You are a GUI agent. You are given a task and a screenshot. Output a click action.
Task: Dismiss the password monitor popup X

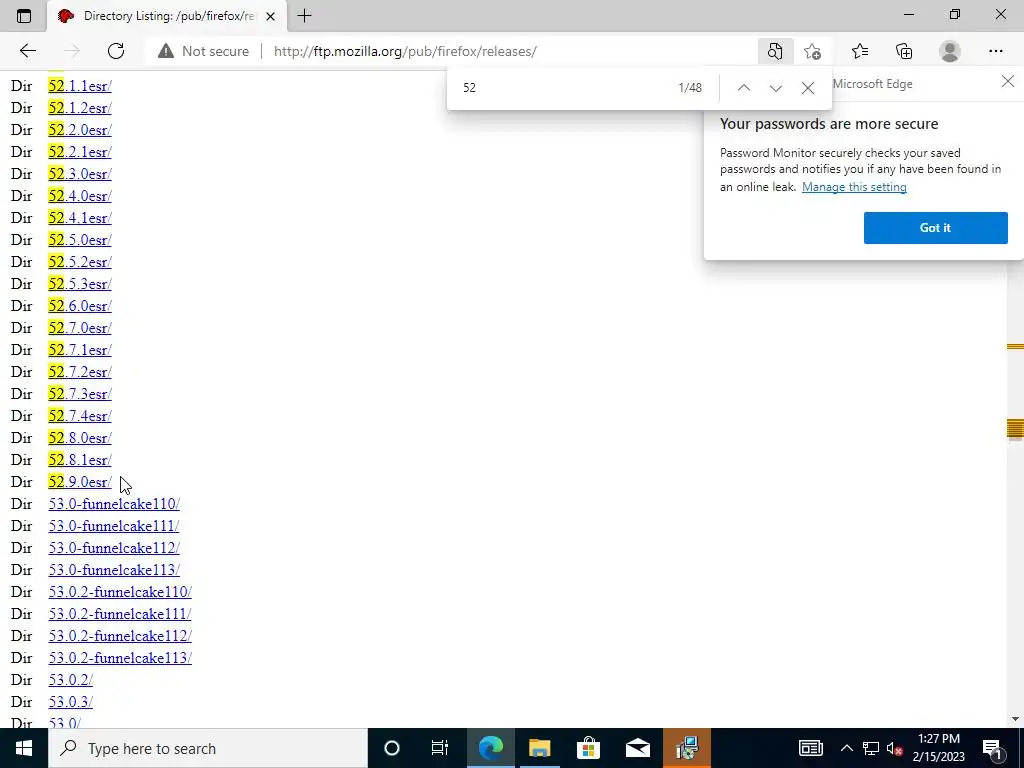1008,81
